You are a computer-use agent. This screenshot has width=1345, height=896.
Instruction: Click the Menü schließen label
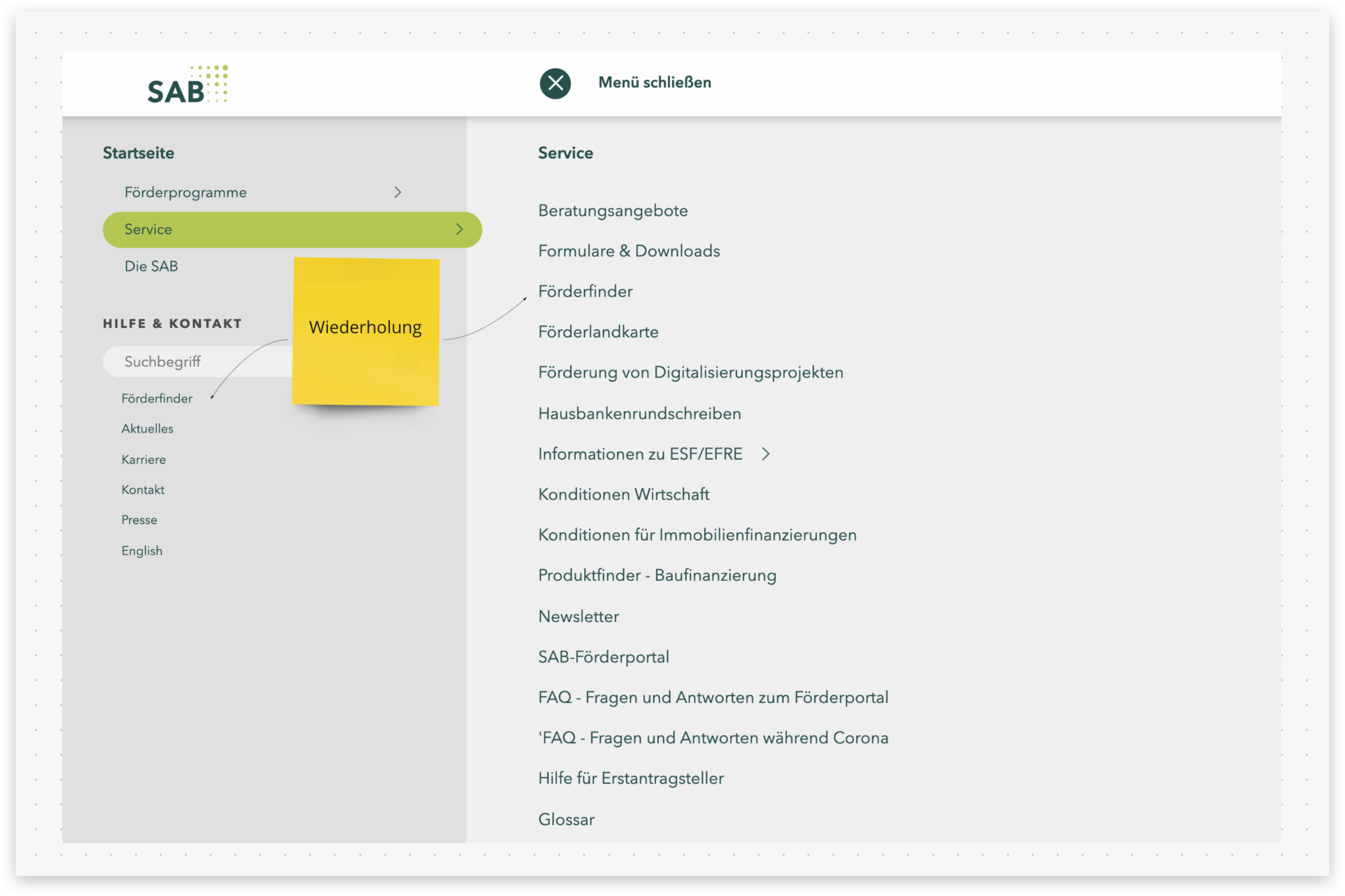655,83
